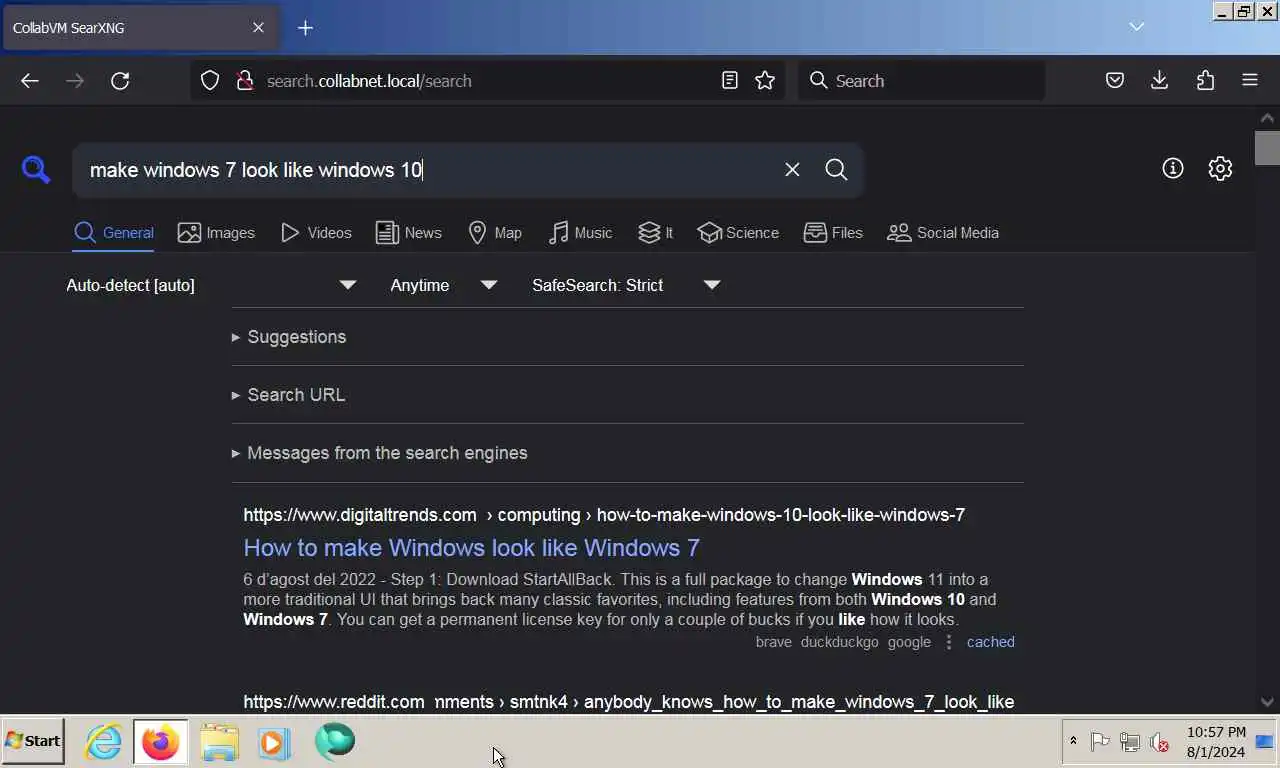Open a new browser tab
Image resolution: width=1280 pixels, height=768 pixels.
pyautogui.click(x=306, y=28)
